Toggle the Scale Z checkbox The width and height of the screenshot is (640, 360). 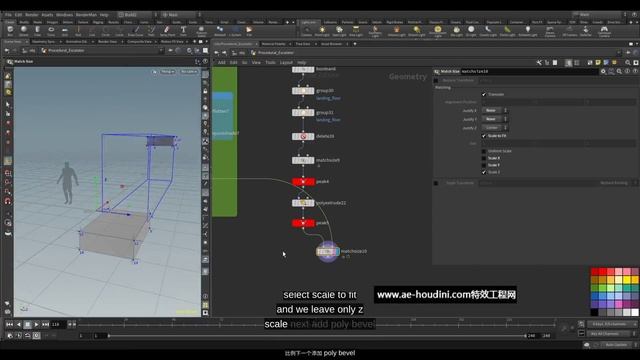(484, 172)
